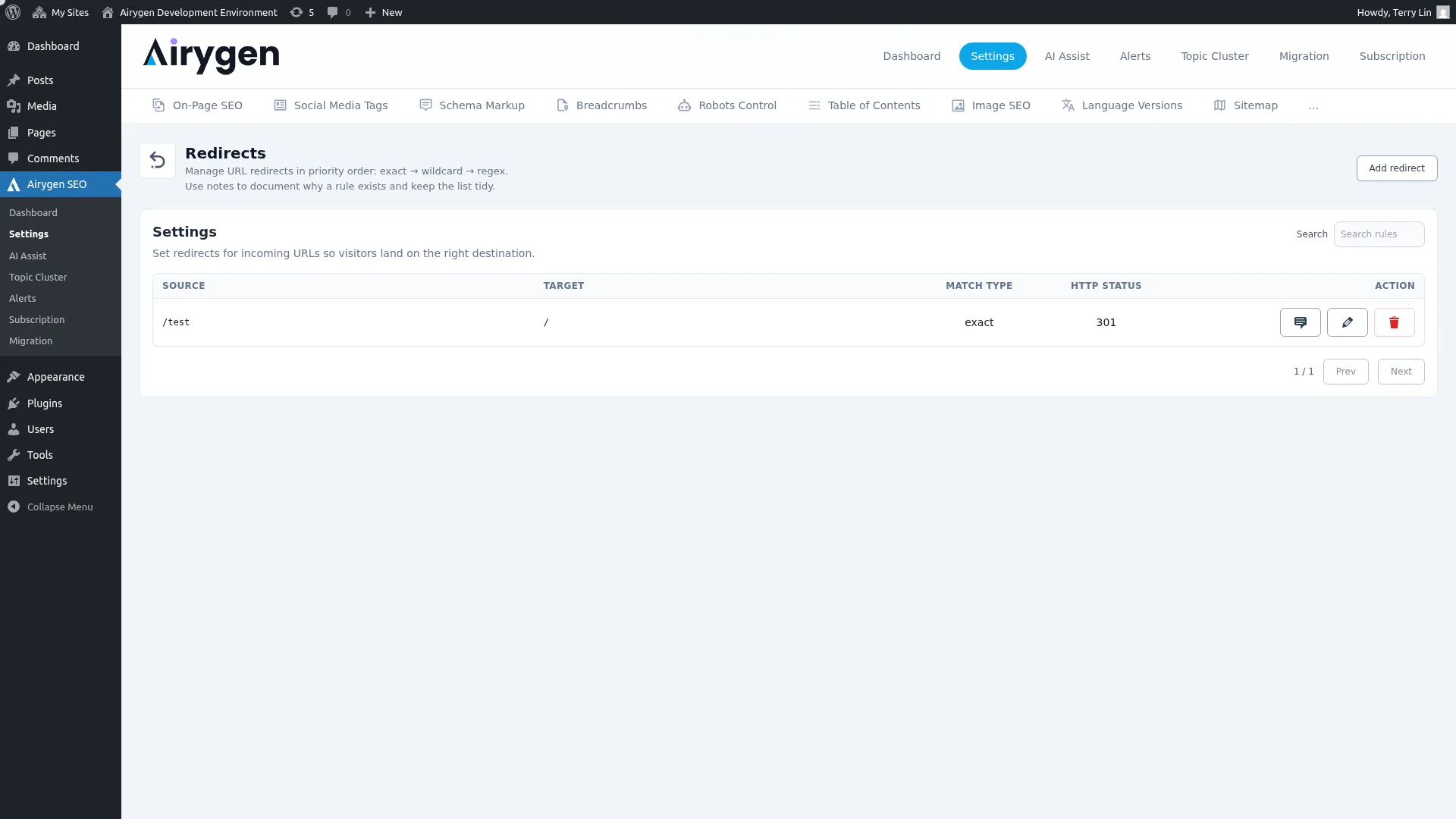Open Airygen SEO sidebar menu
1456x819 pixels.
point(61,184)
